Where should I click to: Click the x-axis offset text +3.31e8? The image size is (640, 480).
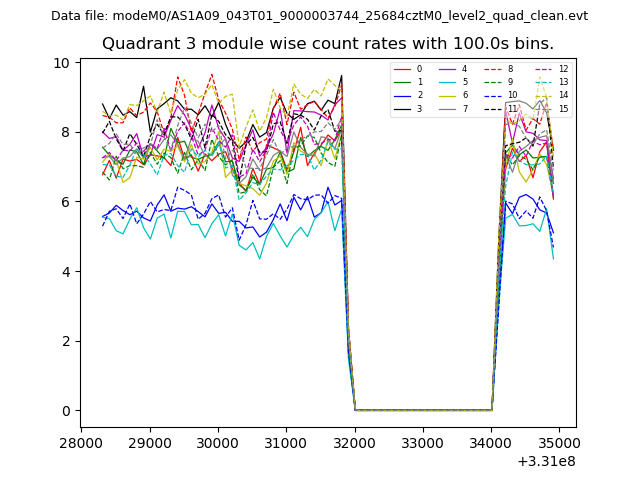544,461
